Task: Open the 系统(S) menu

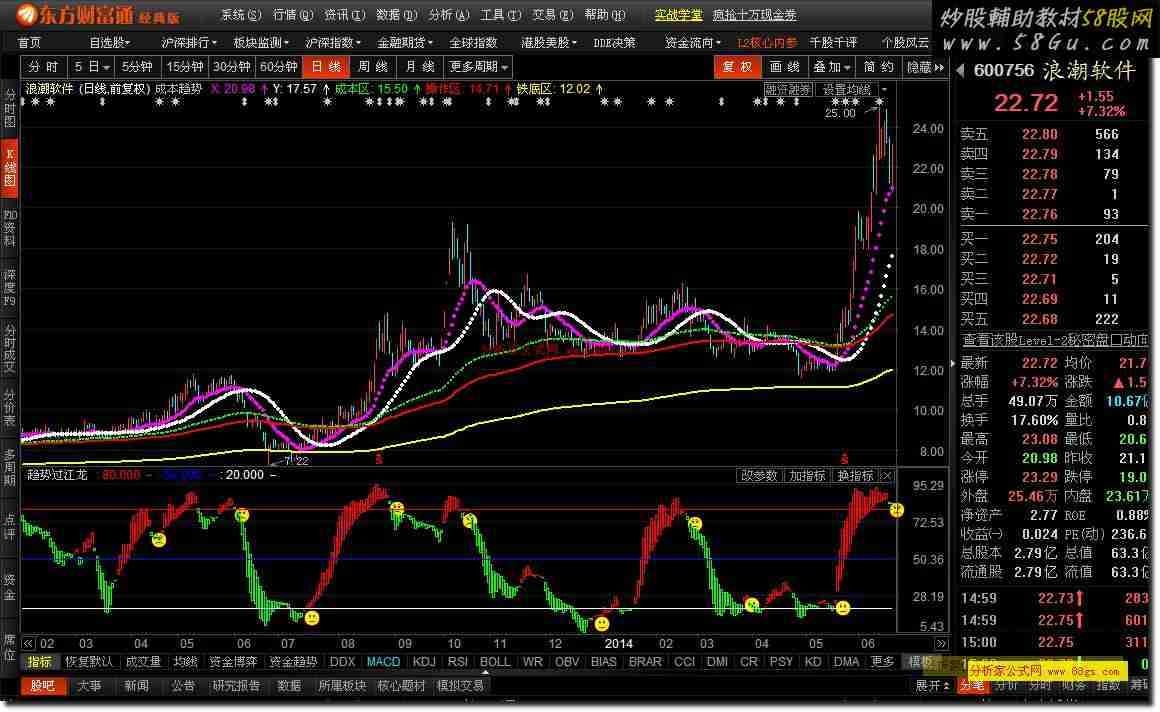Action: (241, 15)
